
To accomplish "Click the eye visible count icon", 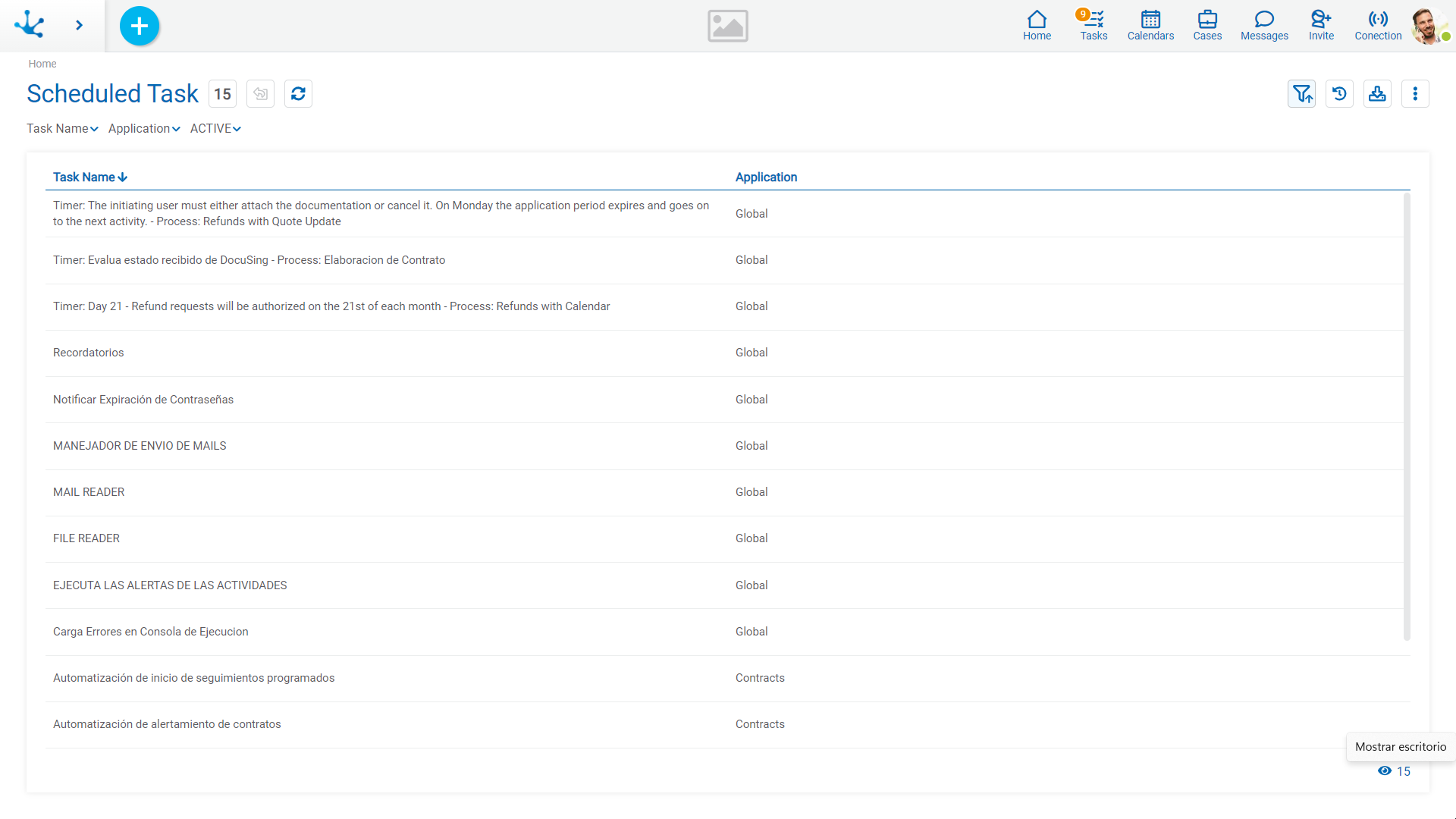I will (x=1385, y=771).
